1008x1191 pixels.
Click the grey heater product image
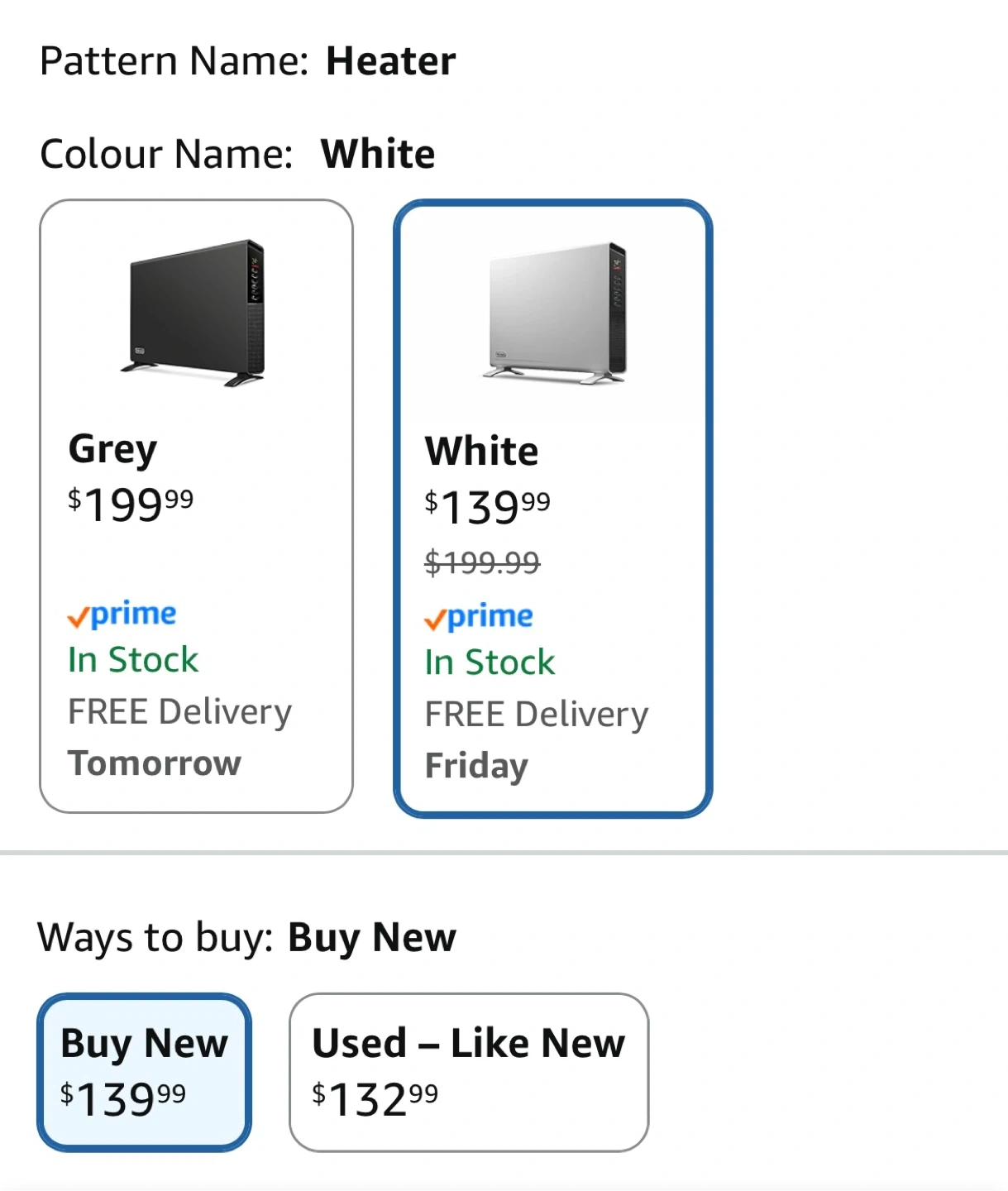pyautogui.click(x=197, y=313)
